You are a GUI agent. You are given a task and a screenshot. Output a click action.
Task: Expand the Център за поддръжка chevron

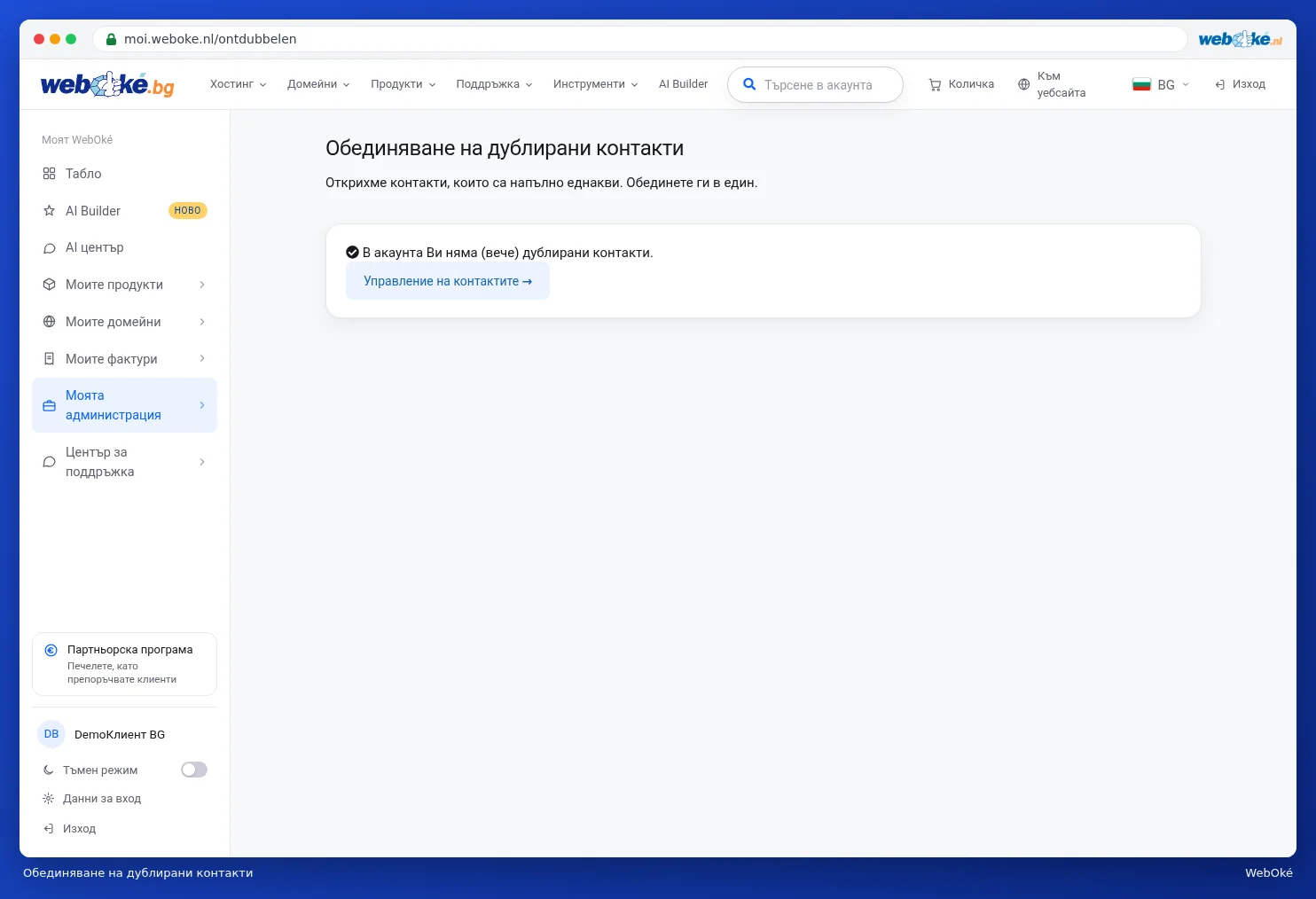(202, 462)
